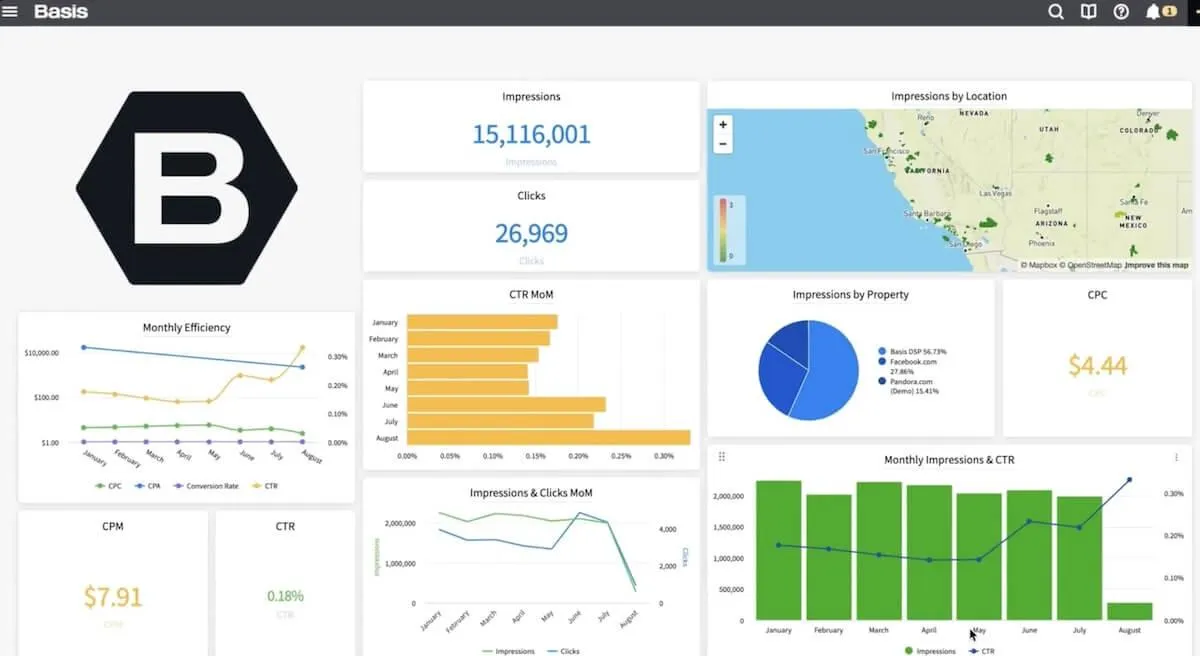Image resolution: width=1200 pixels, height=656 pixels.
Task: Open the OpenStreetMap attribution link
Action: pyautogui.click(x=1090, y=265)
